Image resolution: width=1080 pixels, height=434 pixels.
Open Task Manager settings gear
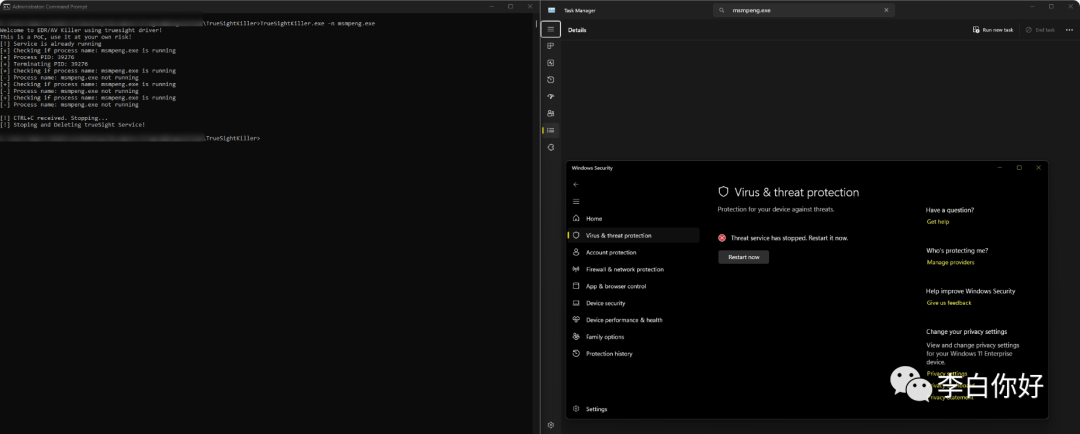550,426
